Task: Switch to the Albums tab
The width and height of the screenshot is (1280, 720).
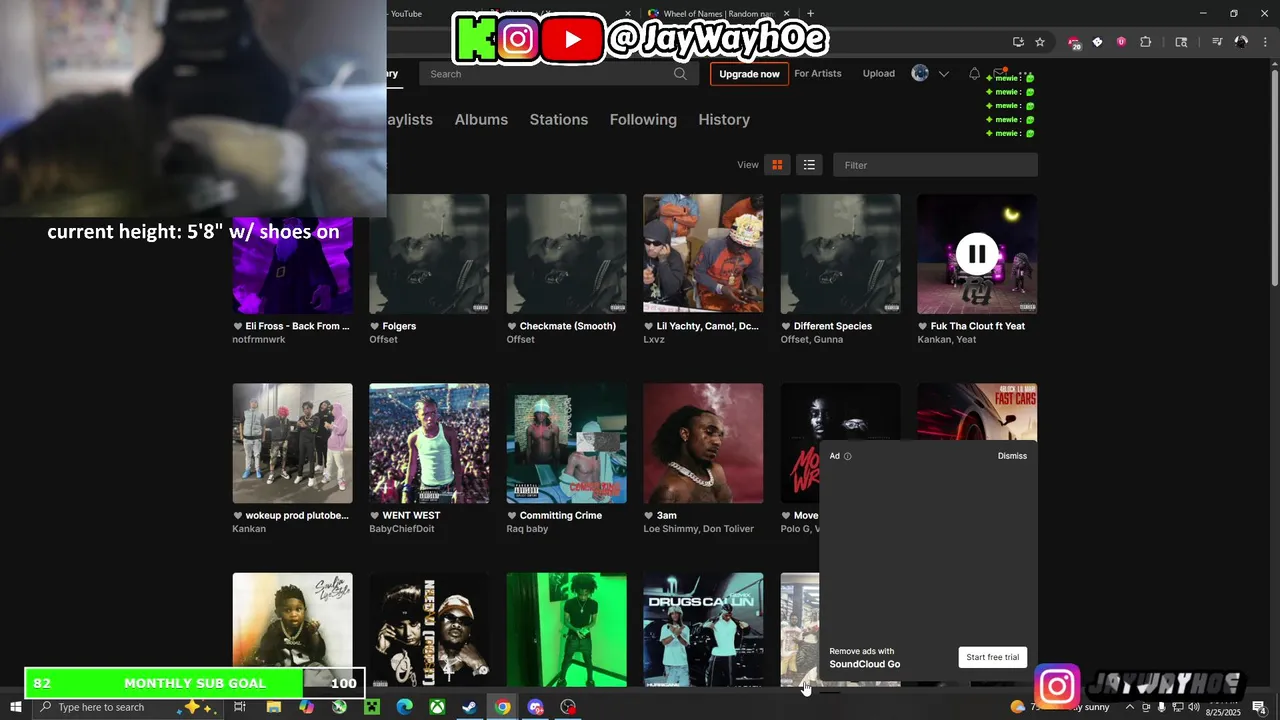Action: tap(481, 119)
